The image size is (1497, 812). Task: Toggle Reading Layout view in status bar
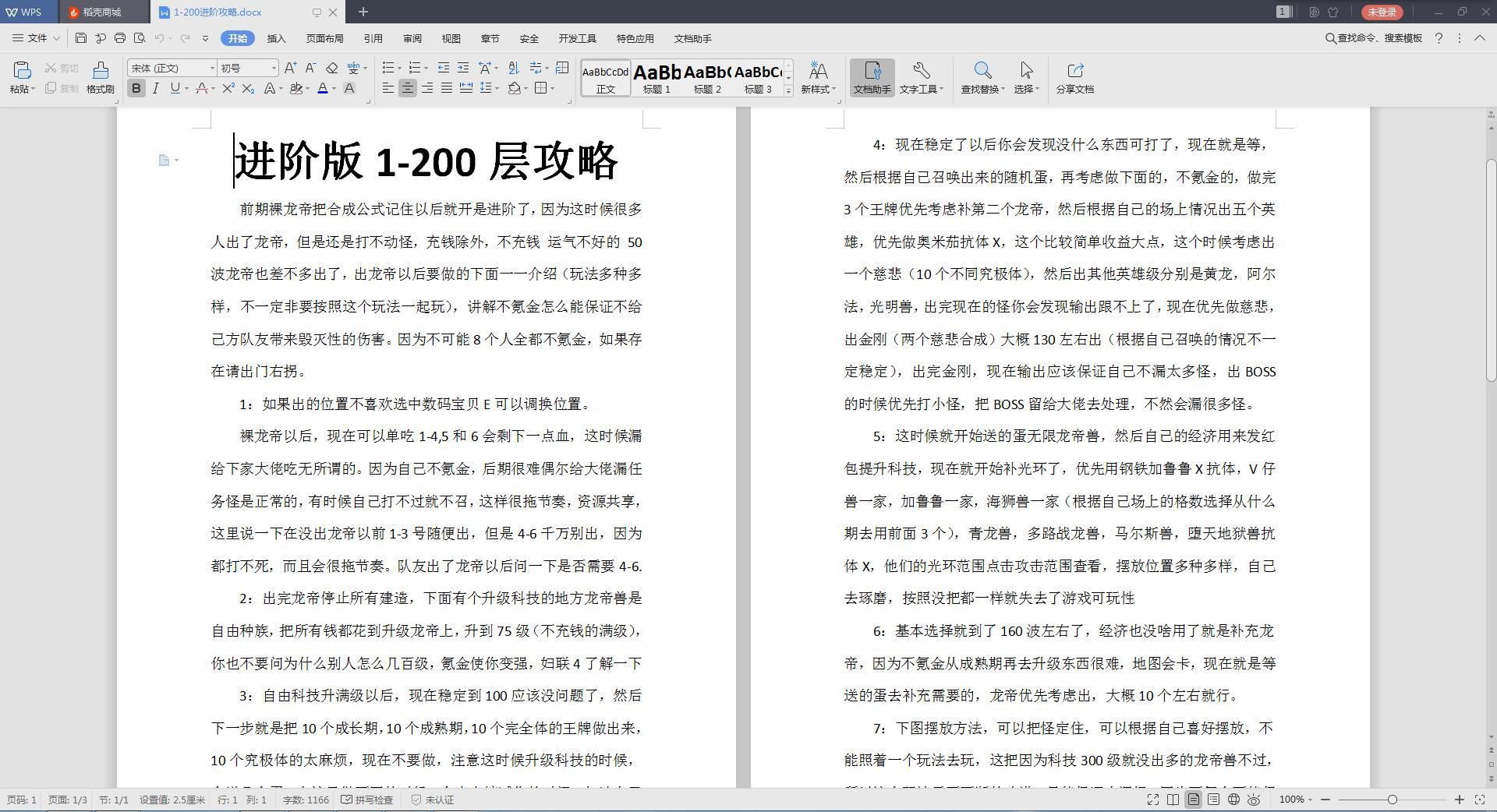click(x=1173, y=800)
